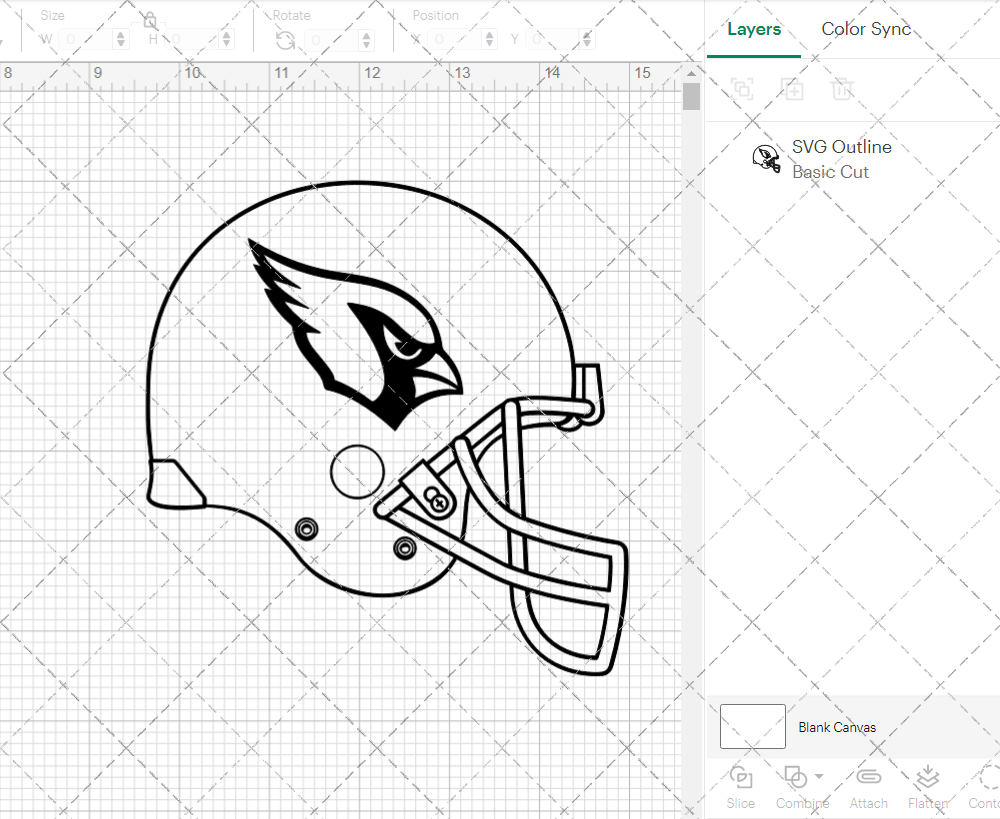Delete layer using the trash icon
This screenshot has height=819, width=1000.
[x=843, y=90]
